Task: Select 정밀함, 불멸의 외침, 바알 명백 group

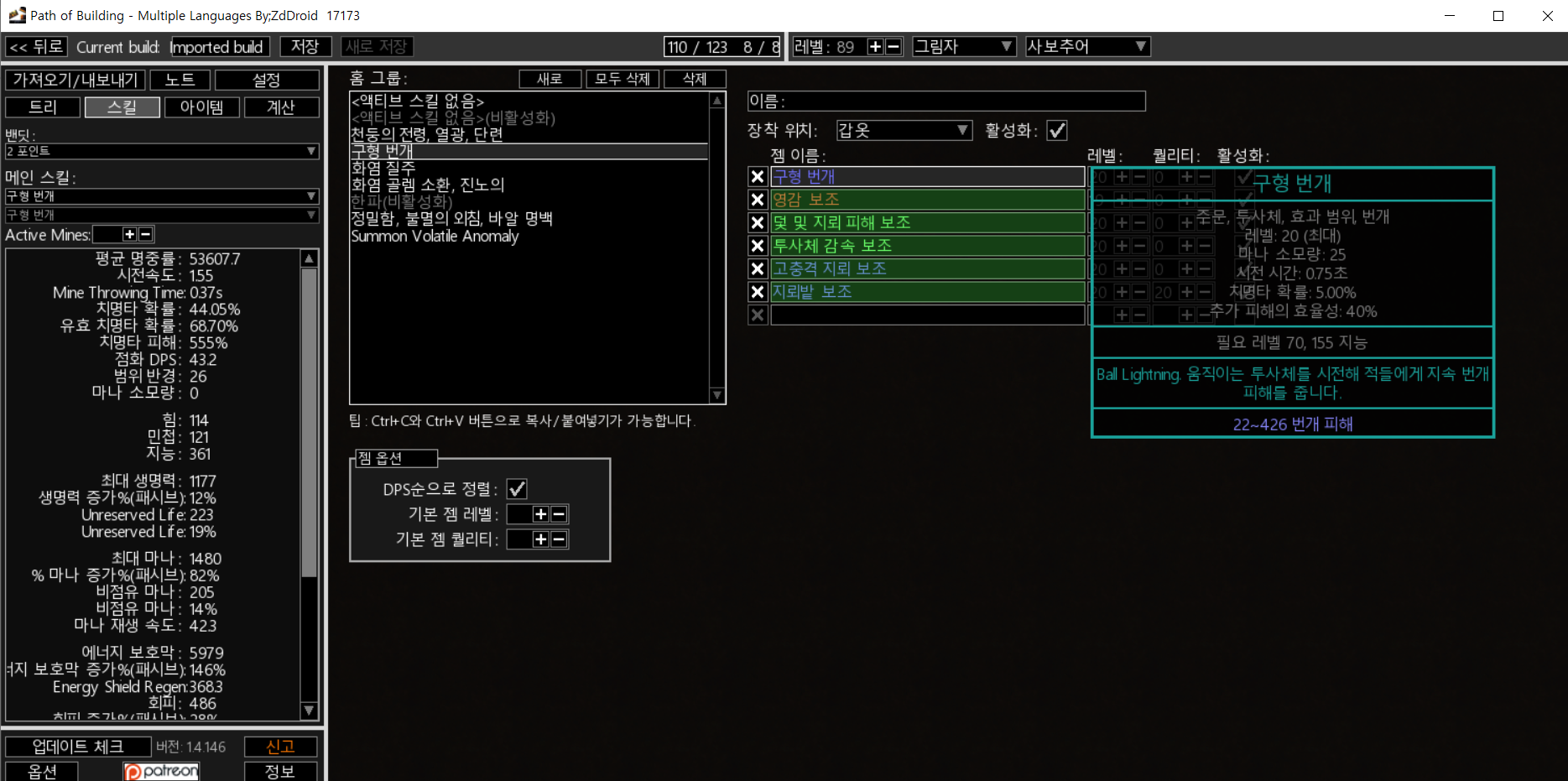Action: point(529,218)
